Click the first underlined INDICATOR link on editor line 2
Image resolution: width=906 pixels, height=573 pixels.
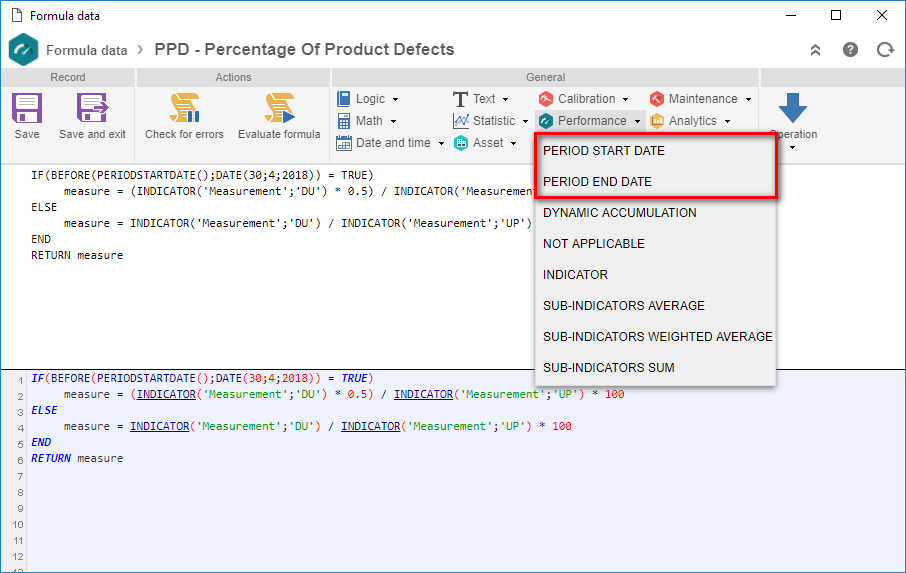pos(166,395)
